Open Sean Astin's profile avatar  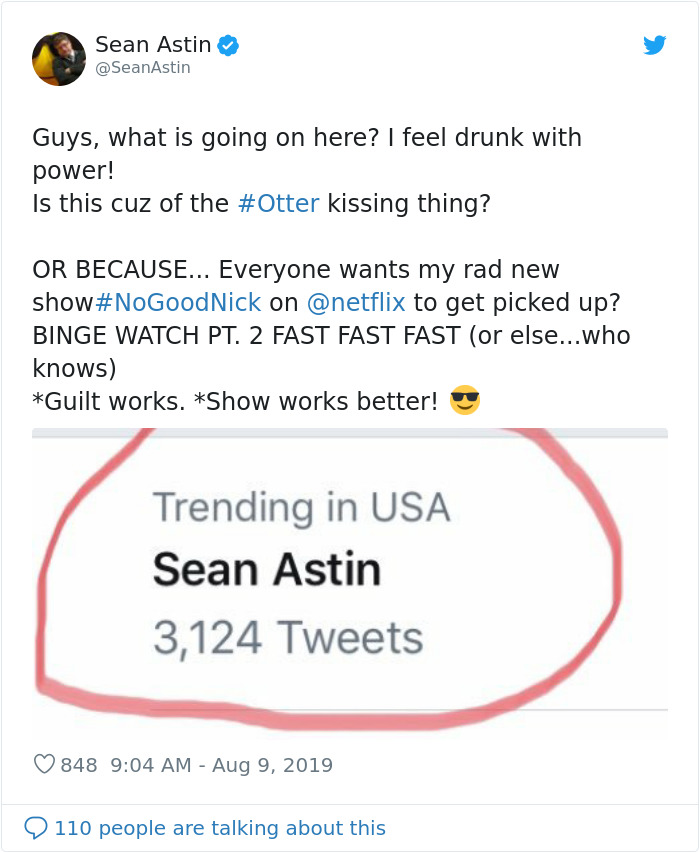[x=58, y=58]
